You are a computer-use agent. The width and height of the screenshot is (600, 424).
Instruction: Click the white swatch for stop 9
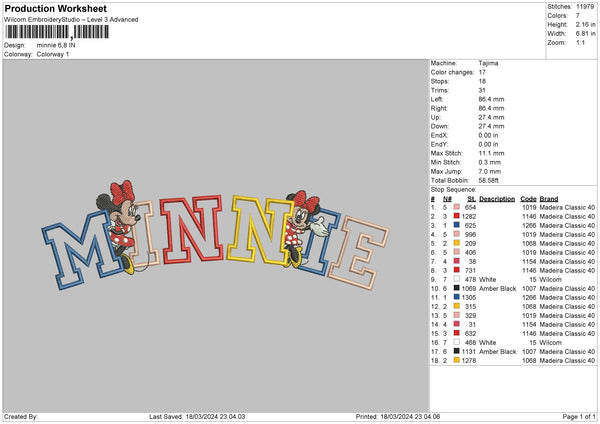point(455,278)
